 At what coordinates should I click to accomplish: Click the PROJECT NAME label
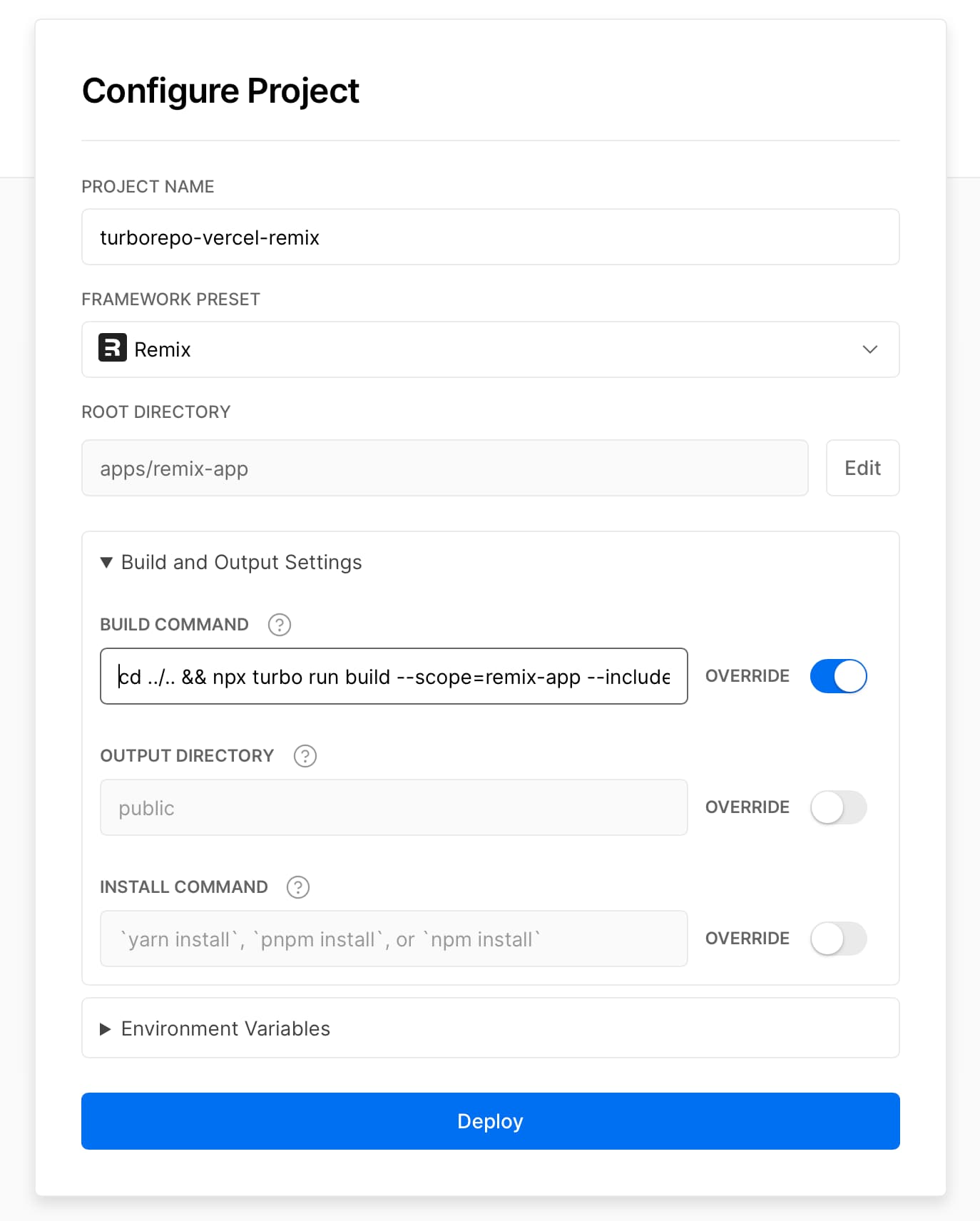148,187
